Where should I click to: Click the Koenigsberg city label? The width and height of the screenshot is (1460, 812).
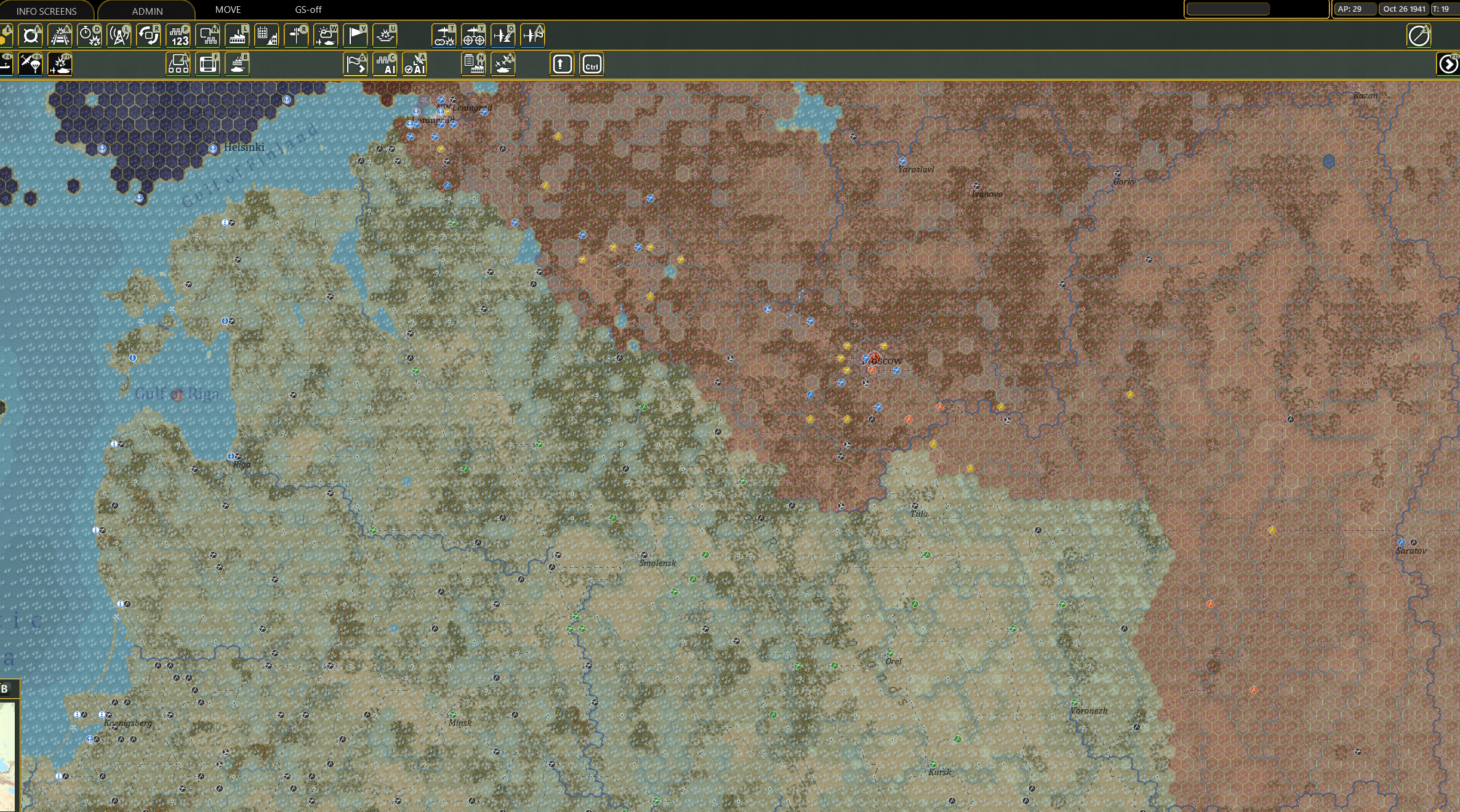[127, 723]
